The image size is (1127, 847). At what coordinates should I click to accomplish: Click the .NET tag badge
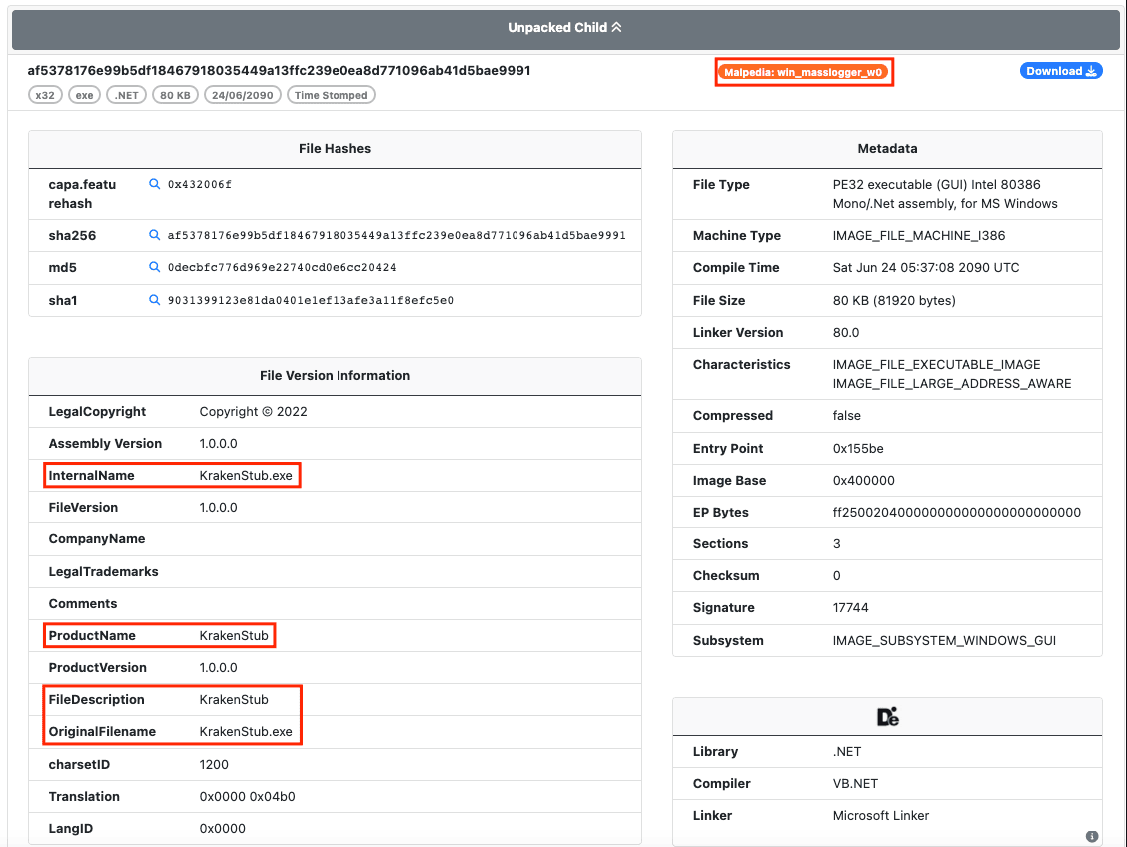pyautogui.click(x=127, y=95)
